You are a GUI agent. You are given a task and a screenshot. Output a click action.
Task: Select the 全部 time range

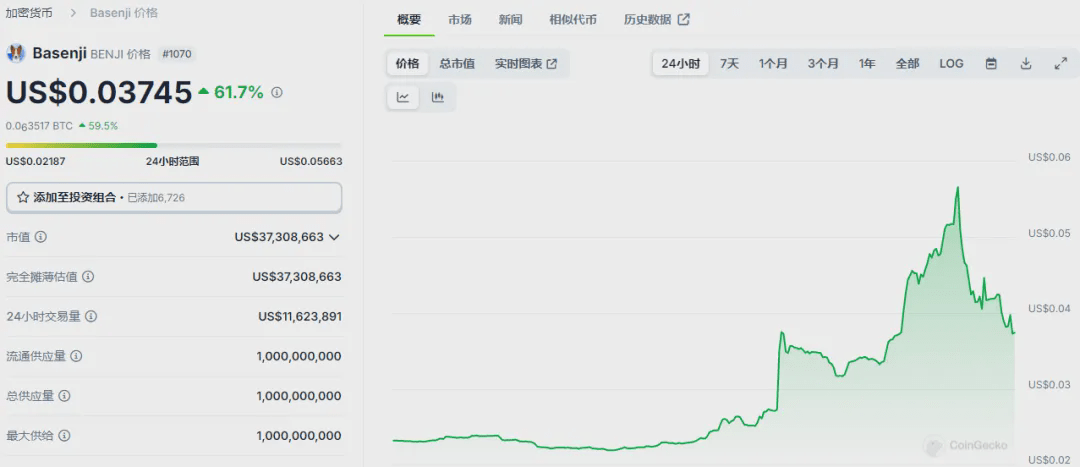point(908,64)
